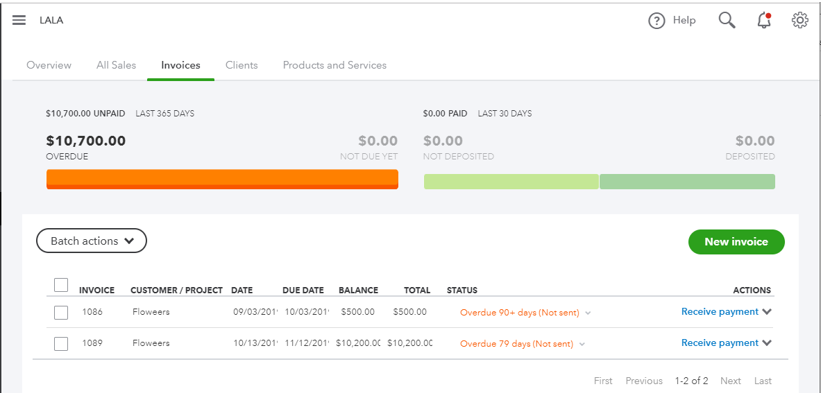
Task: Click the 1-2 of 2 page indicator
Action: (691, 381)
